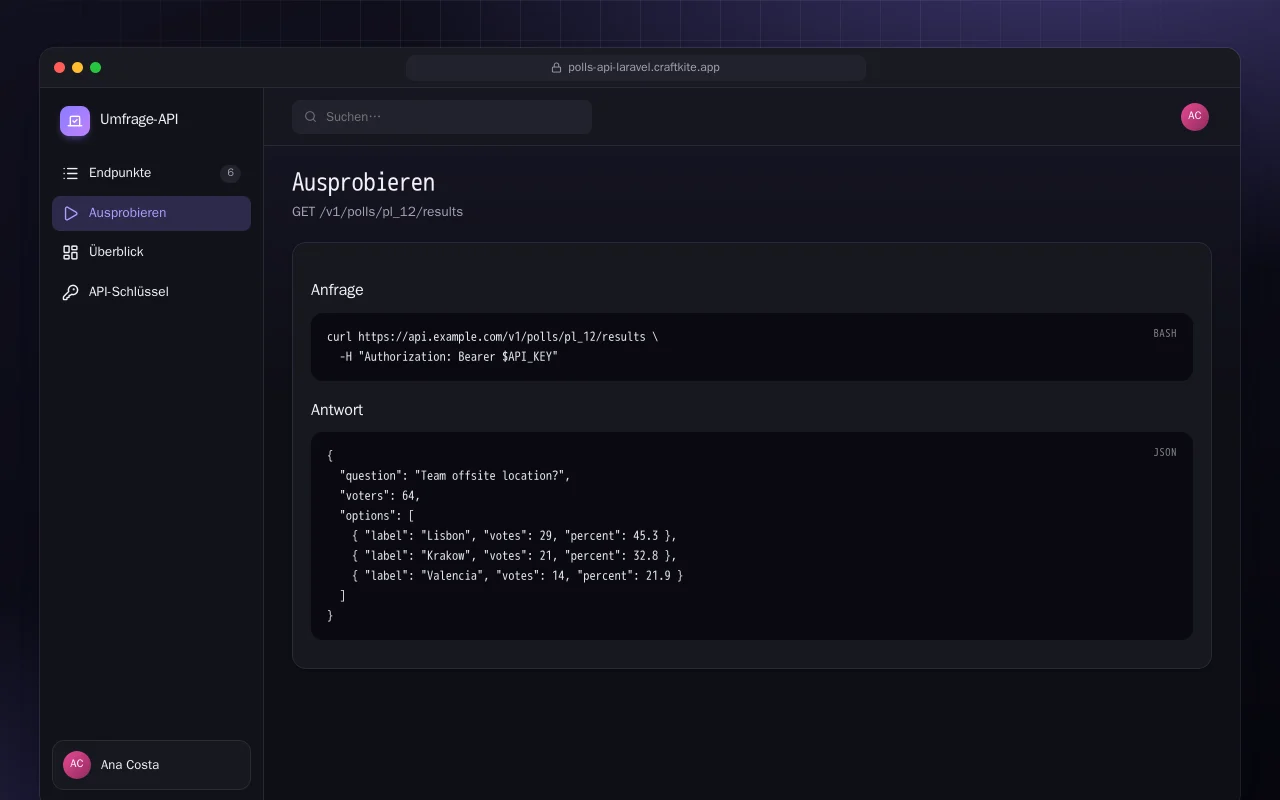1280x800 pixels.
Task: Click the API-Schlüssel key icon
Action: (70, 292)
